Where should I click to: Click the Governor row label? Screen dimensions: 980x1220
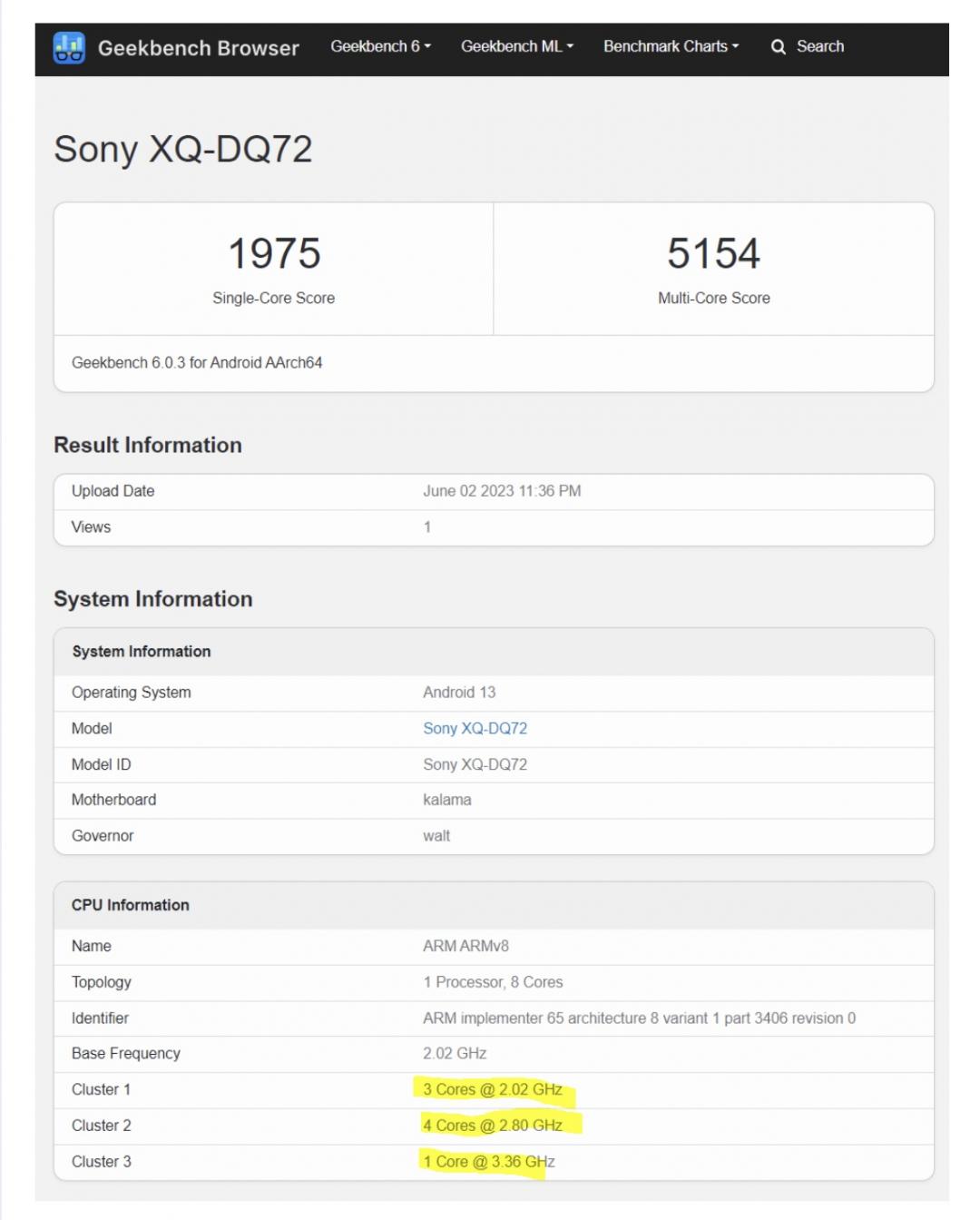pyautogui.click(x=103, y=836)
